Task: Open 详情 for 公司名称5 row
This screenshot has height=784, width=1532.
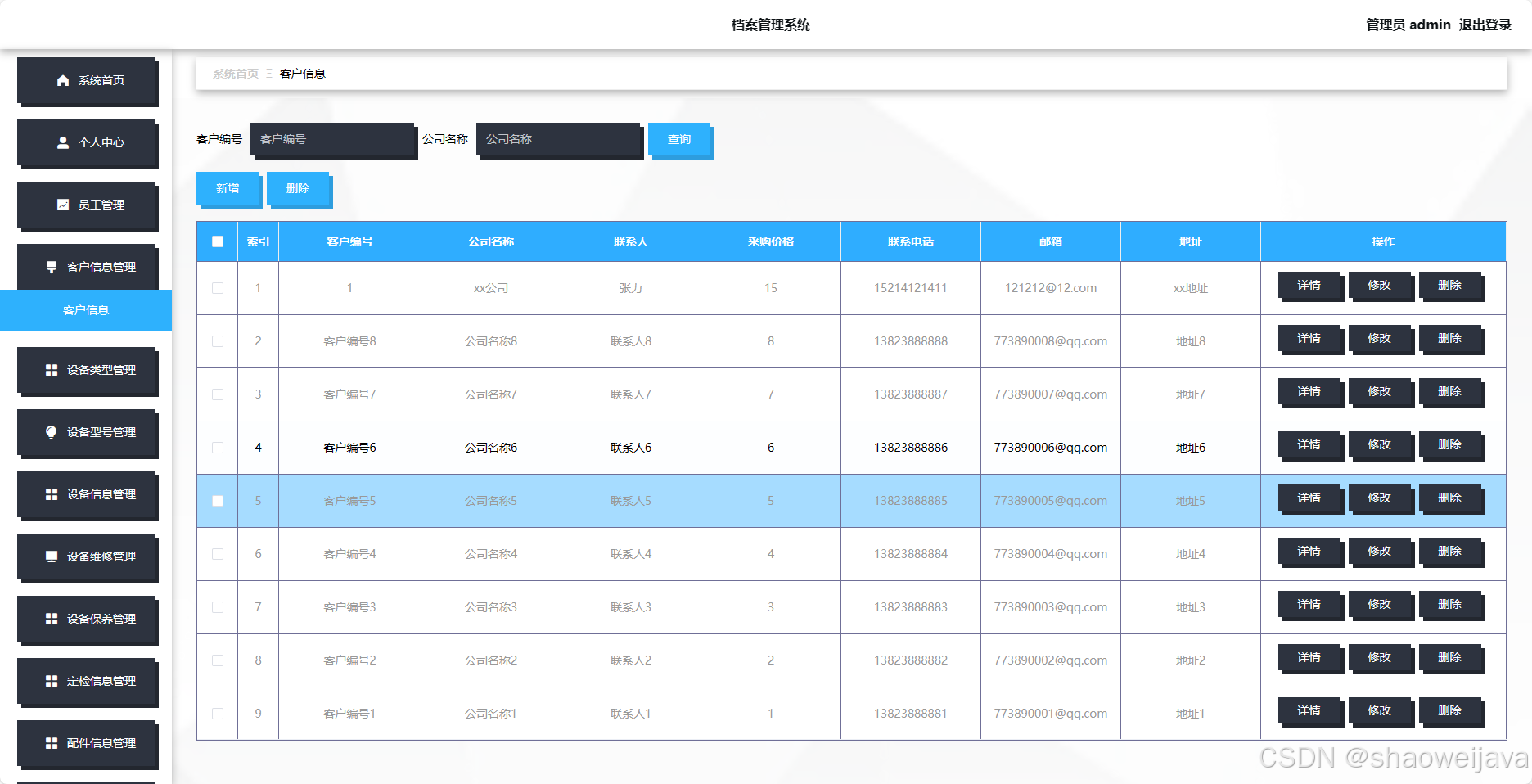Action: point(1310,499)
